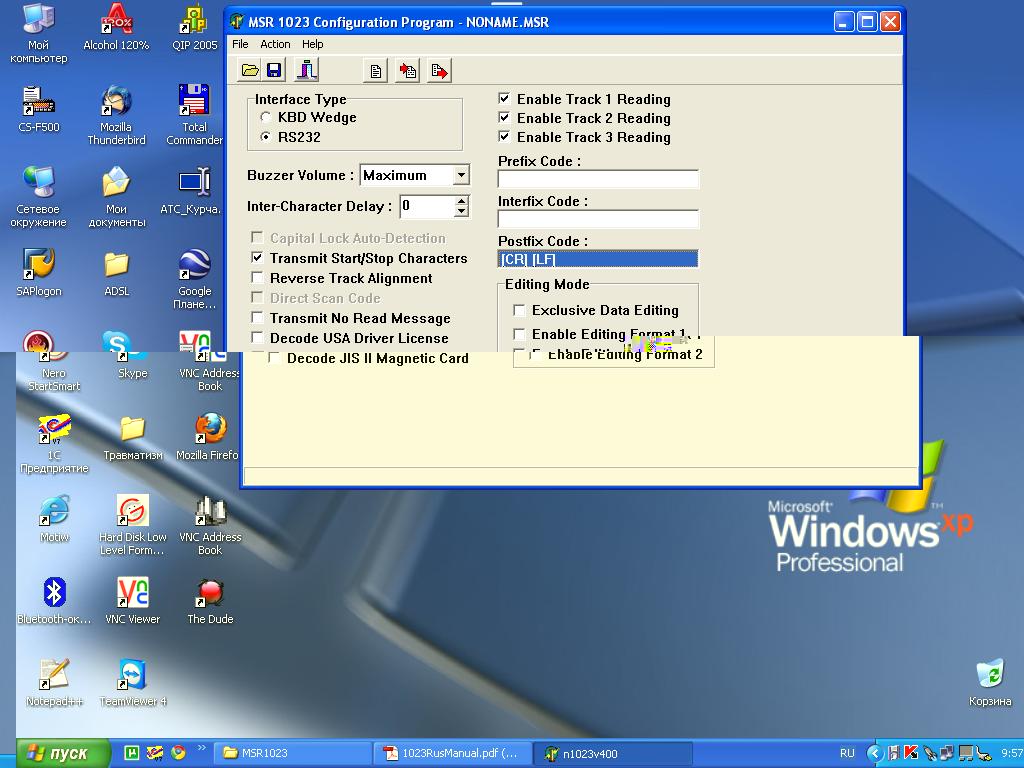
Task: Click the document with incoming red arrow icon
Action: [x=408, y=71]
